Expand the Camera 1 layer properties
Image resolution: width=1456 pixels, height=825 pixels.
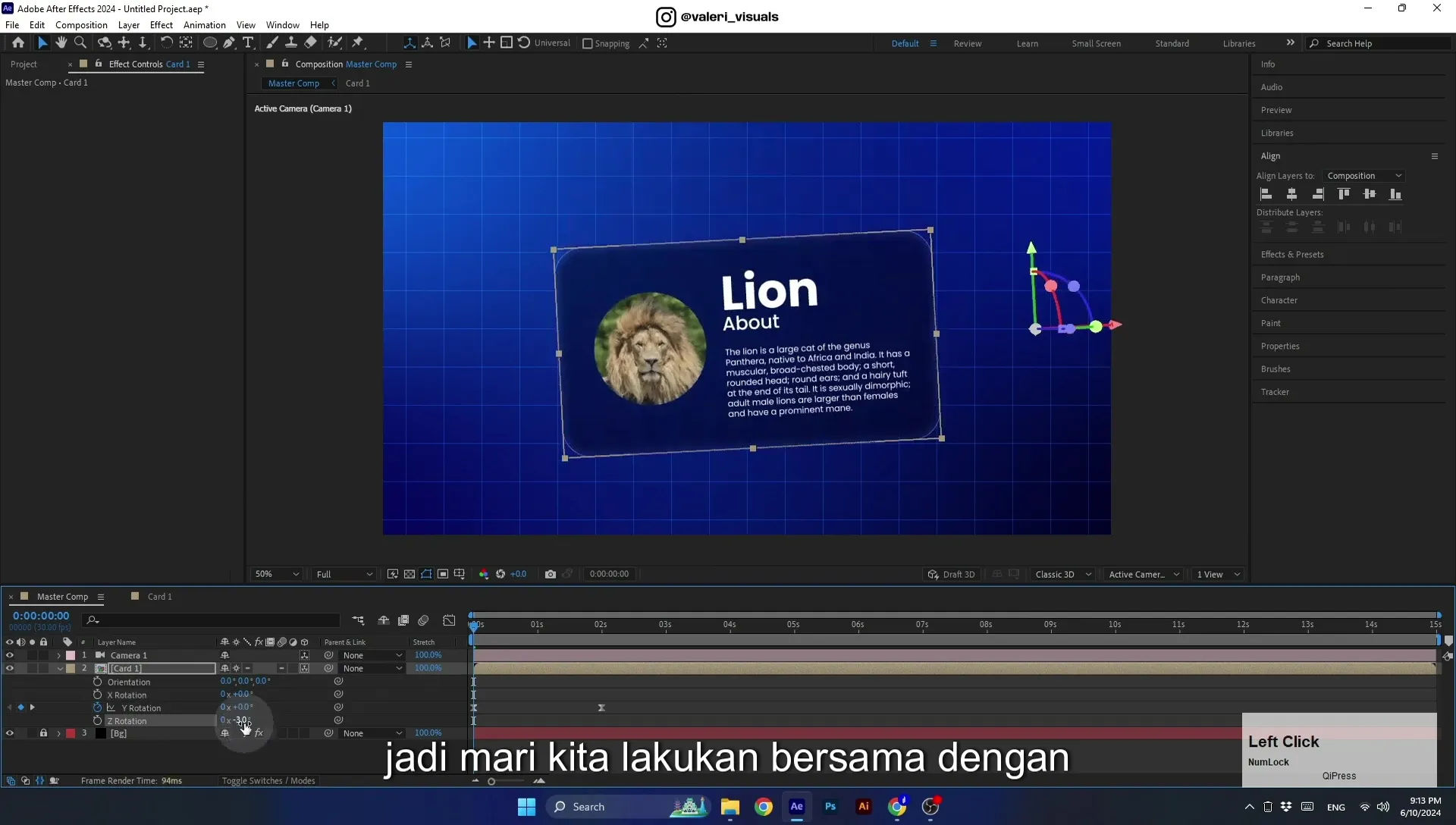(x=58, y=655)
